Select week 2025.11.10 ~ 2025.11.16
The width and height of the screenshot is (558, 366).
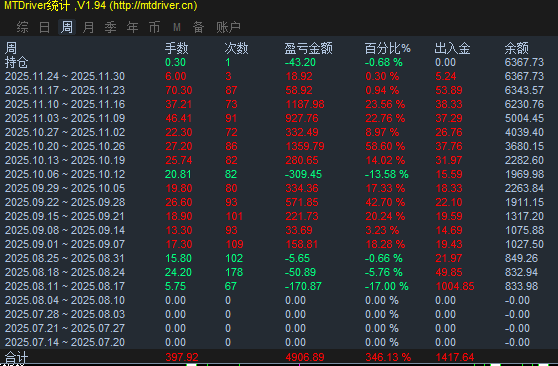65,104
